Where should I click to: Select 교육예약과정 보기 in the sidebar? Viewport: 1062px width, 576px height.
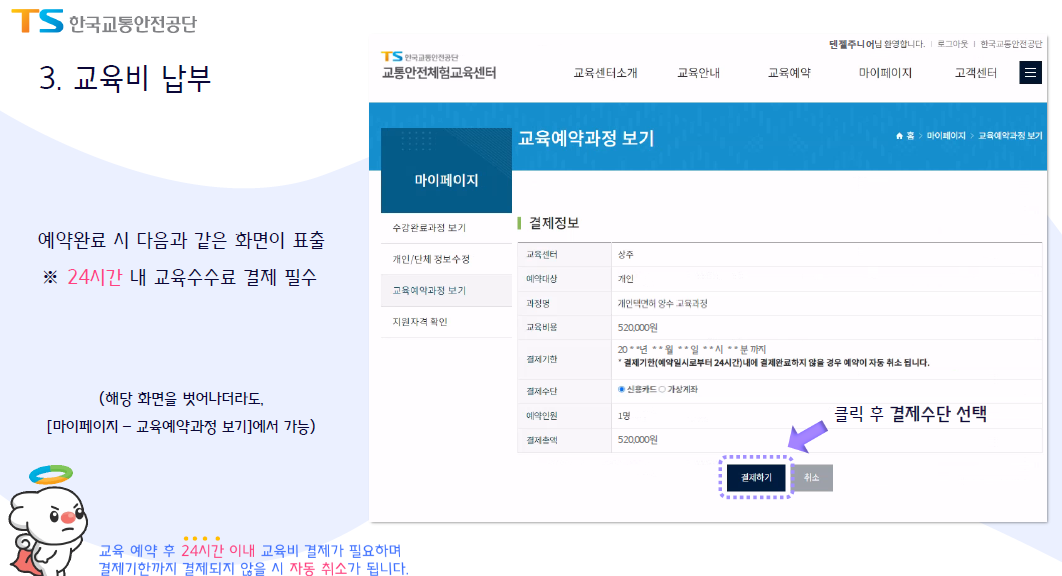pyautogui.click(x=446, y=290)
